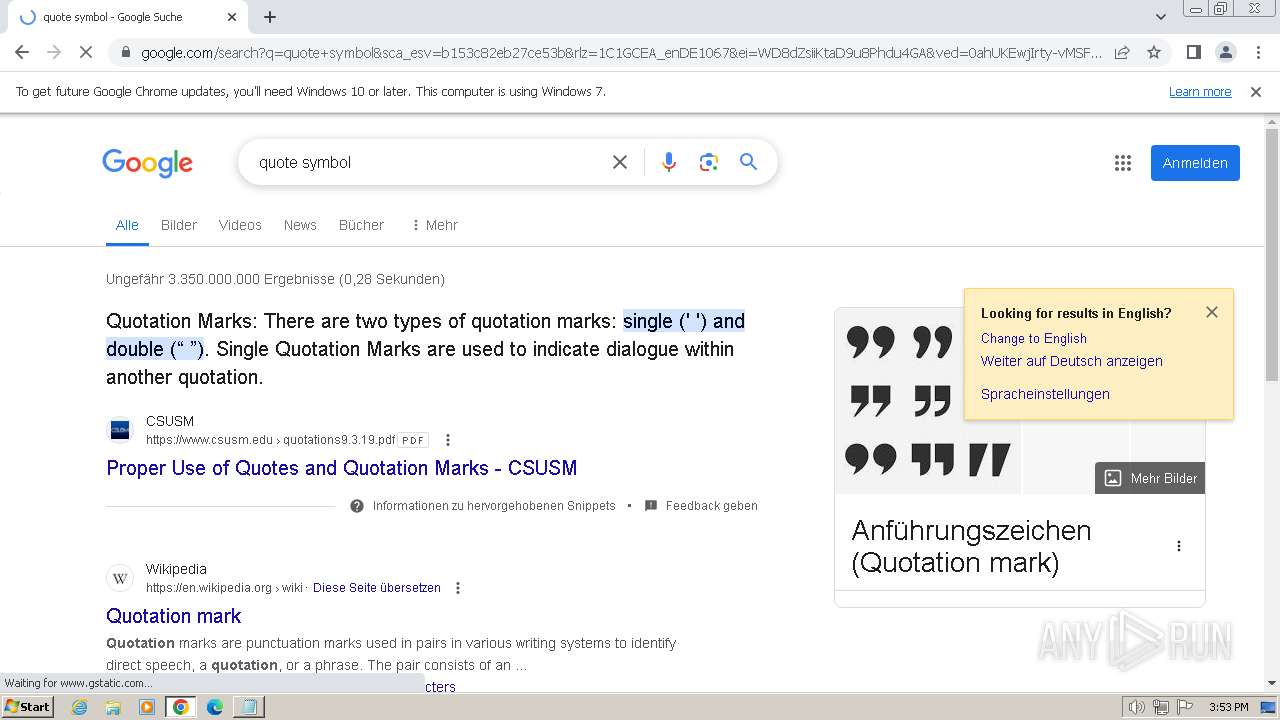Choose Change to English
This screenshot has width=1280, height=720.
pyautogui.click(x=1034, y=338)
